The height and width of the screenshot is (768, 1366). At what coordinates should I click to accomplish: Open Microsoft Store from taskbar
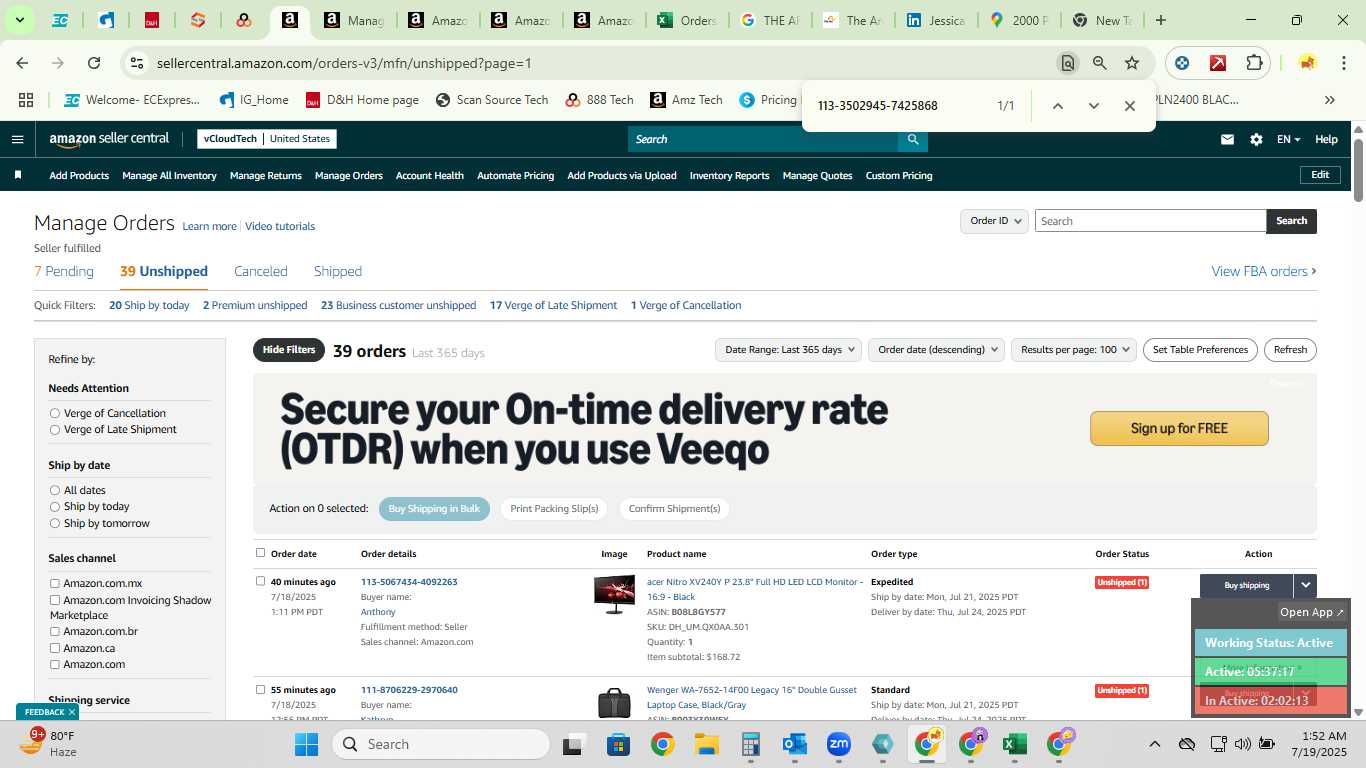pos(618,744)
